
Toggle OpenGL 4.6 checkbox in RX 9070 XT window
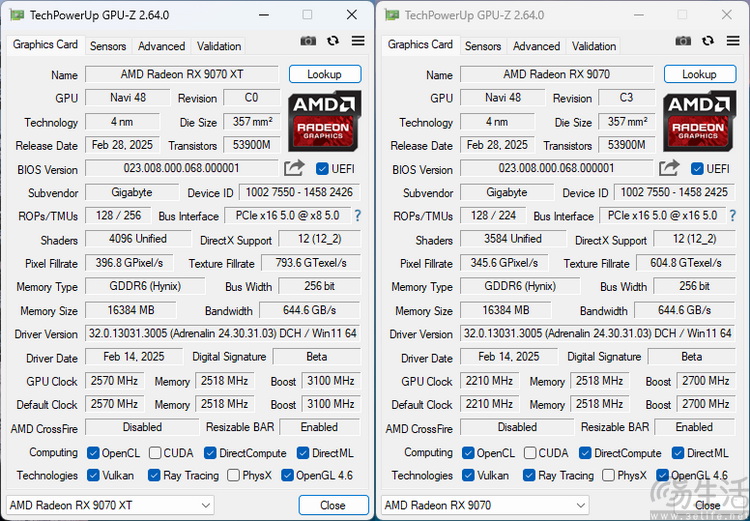coord(287,475)
